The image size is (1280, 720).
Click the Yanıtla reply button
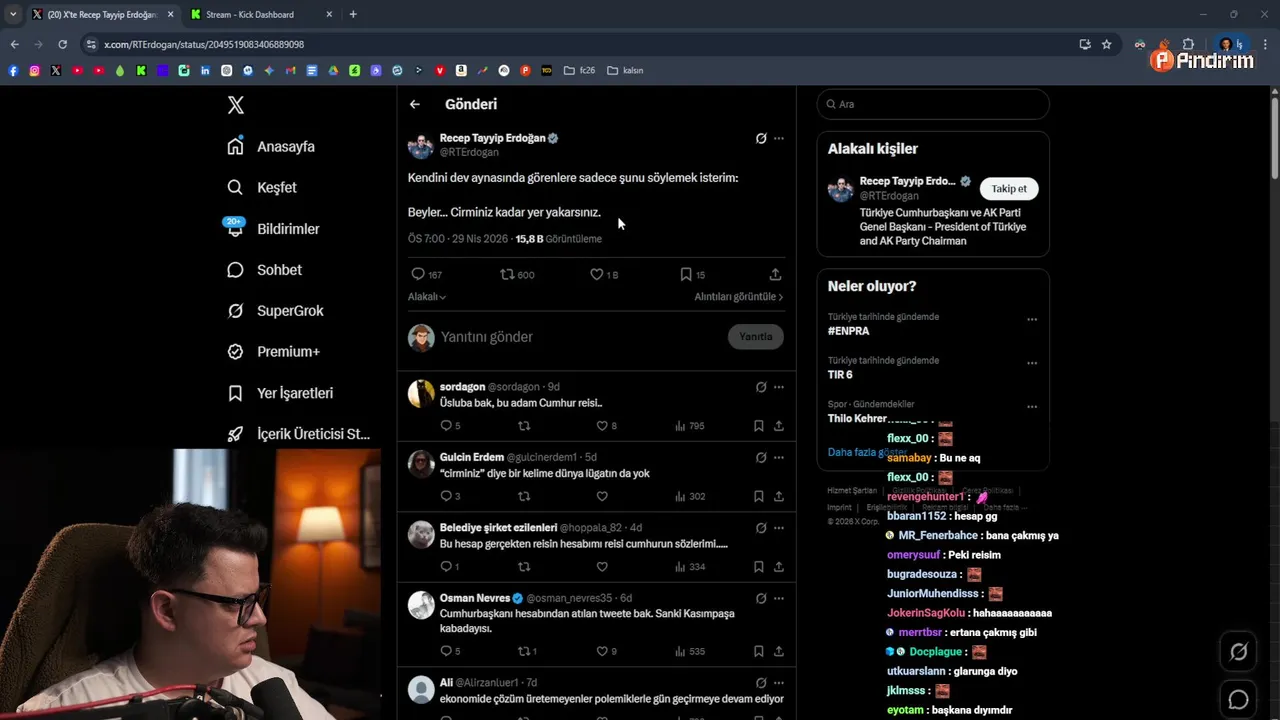point(755,337)
